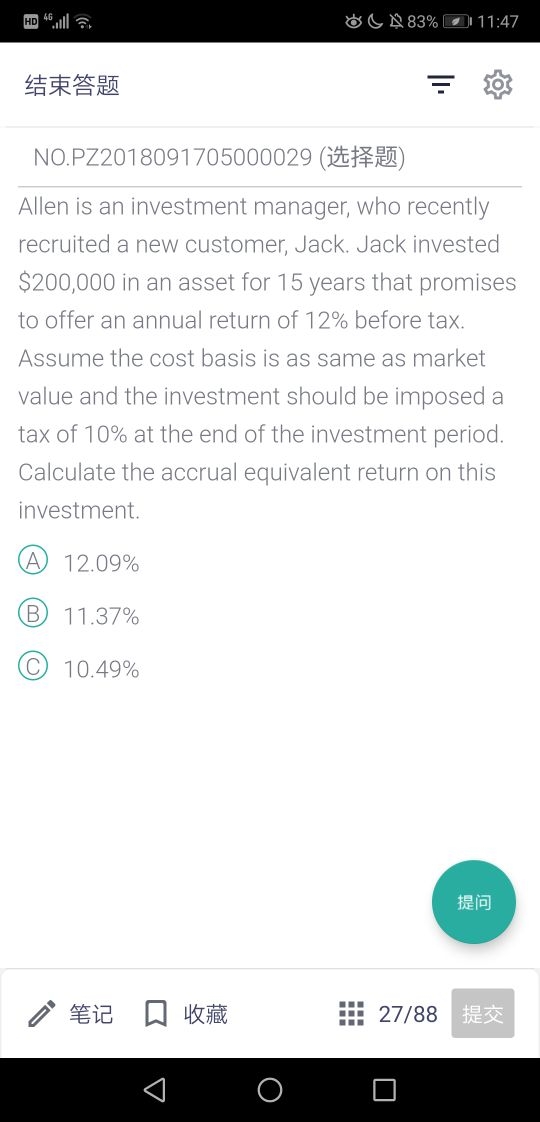Open the question grid icon
Viewport: 540px width, 1122px height.
click(x=351, y=1013)
